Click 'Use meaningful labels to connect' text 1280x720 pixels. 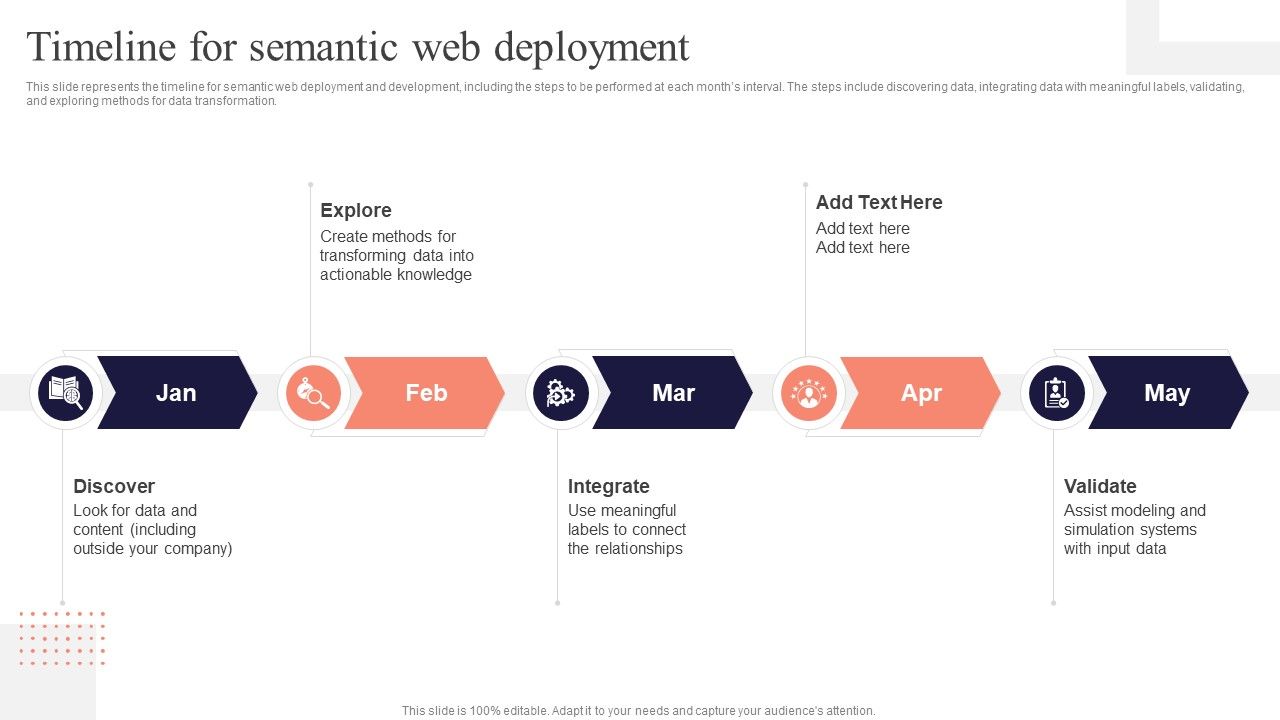click(627, 530)
